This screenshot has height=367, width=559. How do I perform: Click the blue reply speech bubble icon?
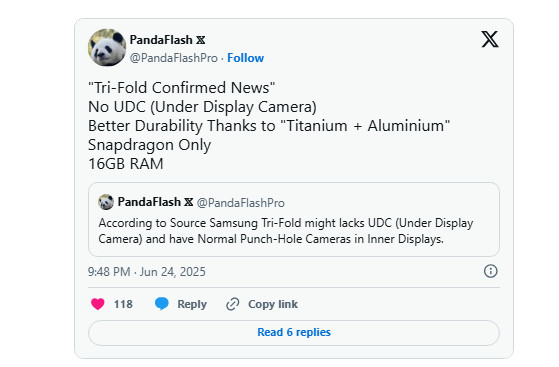(161, 304)
